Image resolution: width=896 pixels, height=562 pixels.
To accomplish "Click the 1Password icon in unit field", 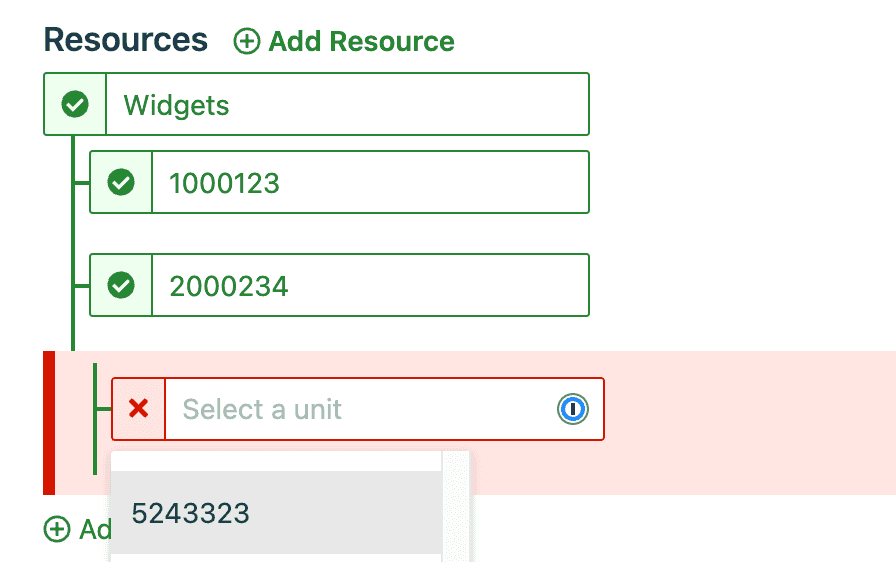I will point(573,408).
